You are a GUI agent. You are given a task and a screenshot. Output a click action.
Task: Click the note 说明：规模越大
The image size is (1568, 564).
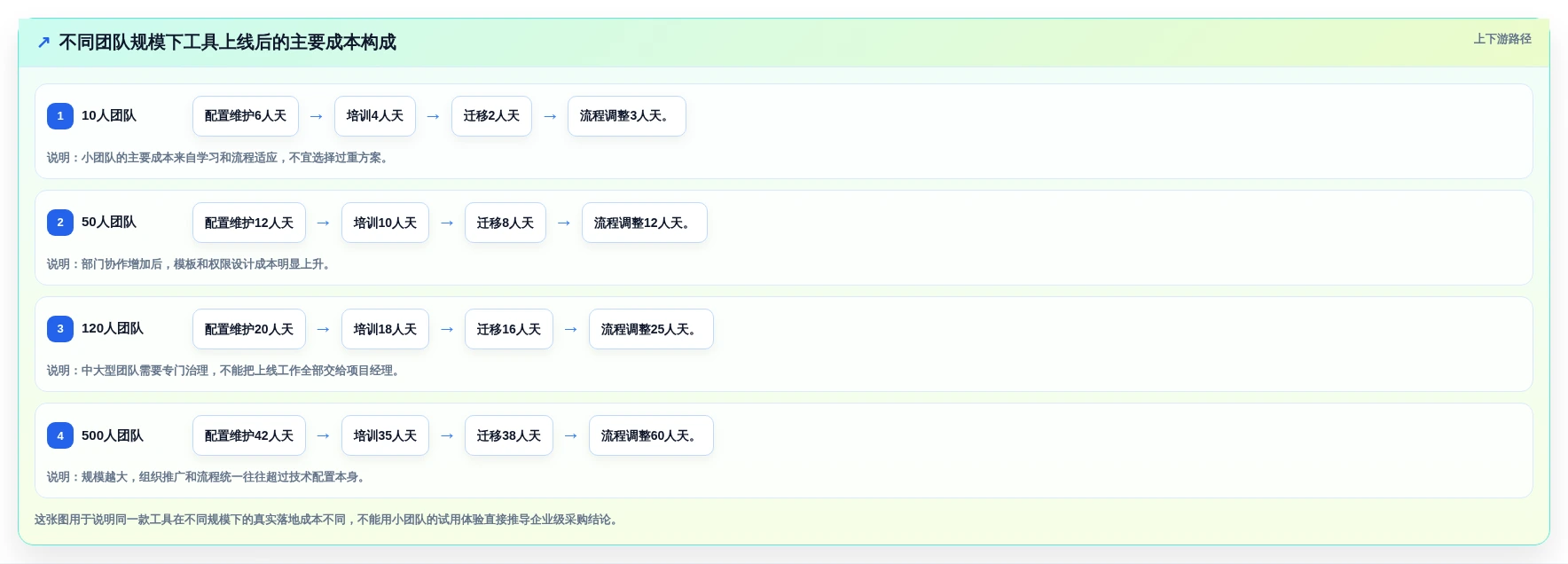tap(208, 477)
